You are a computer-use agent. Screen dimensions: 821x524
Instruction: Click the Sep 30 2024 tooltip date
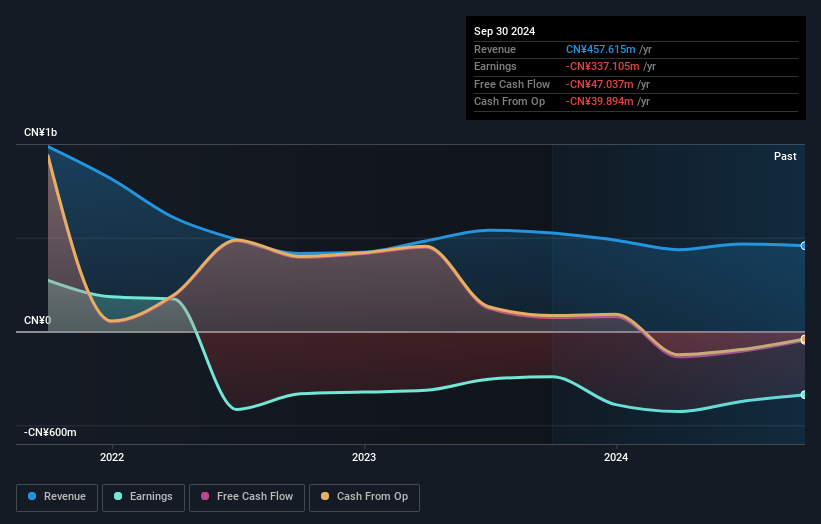click(x=504, y=31)
